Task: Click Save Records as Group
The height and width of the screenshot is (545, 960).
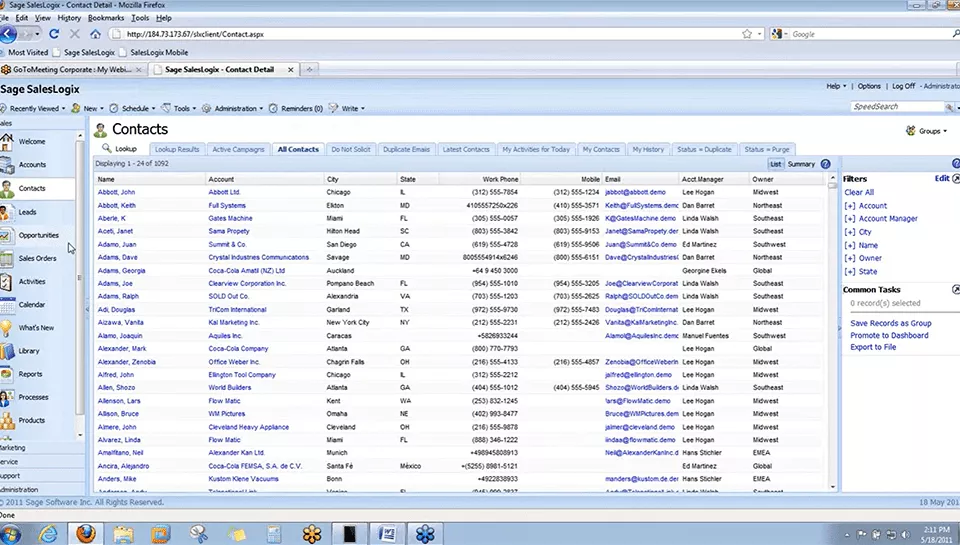Action: pos(891,323)
